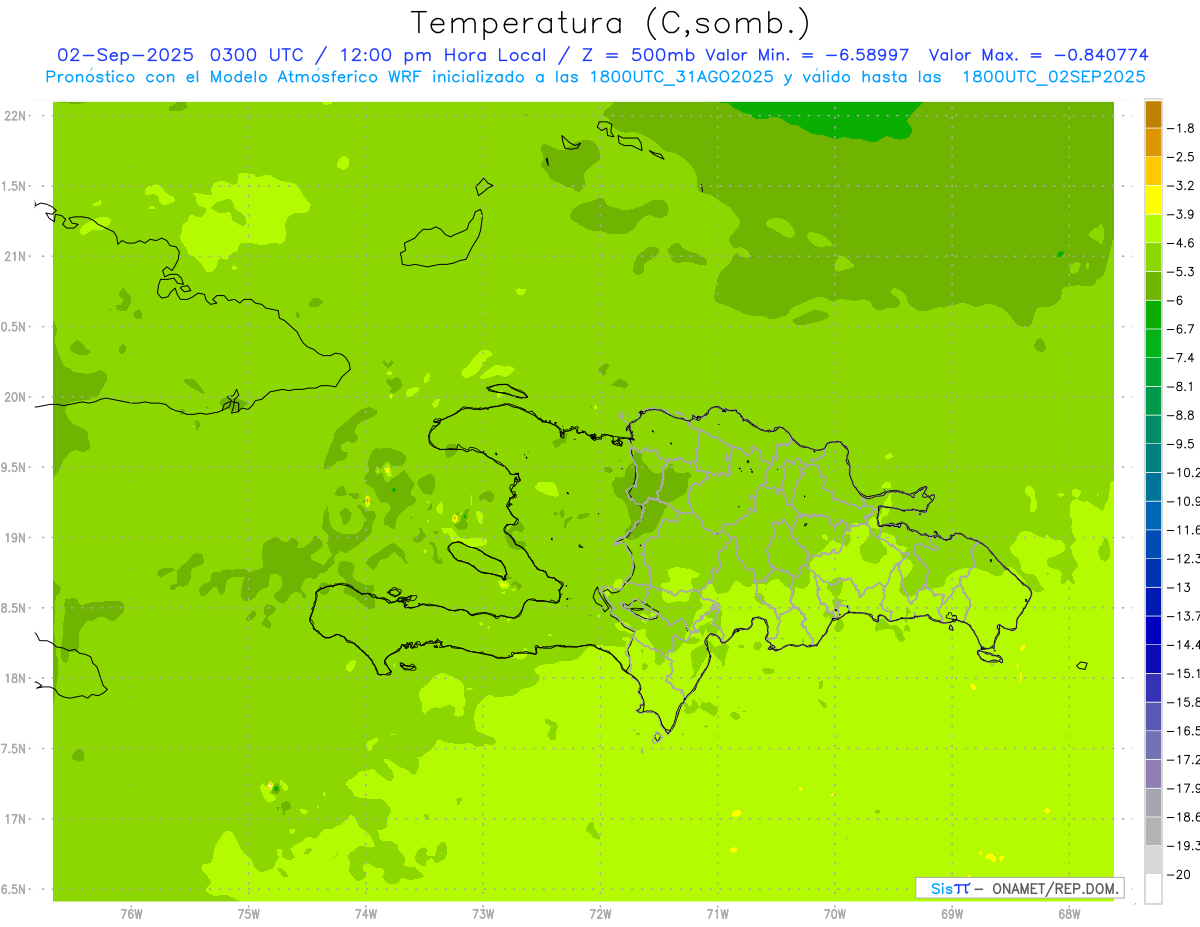Screen dimensions: 1200x927
Task: Click the '71W' longitude axis label
Action: [x=717, y=913]
